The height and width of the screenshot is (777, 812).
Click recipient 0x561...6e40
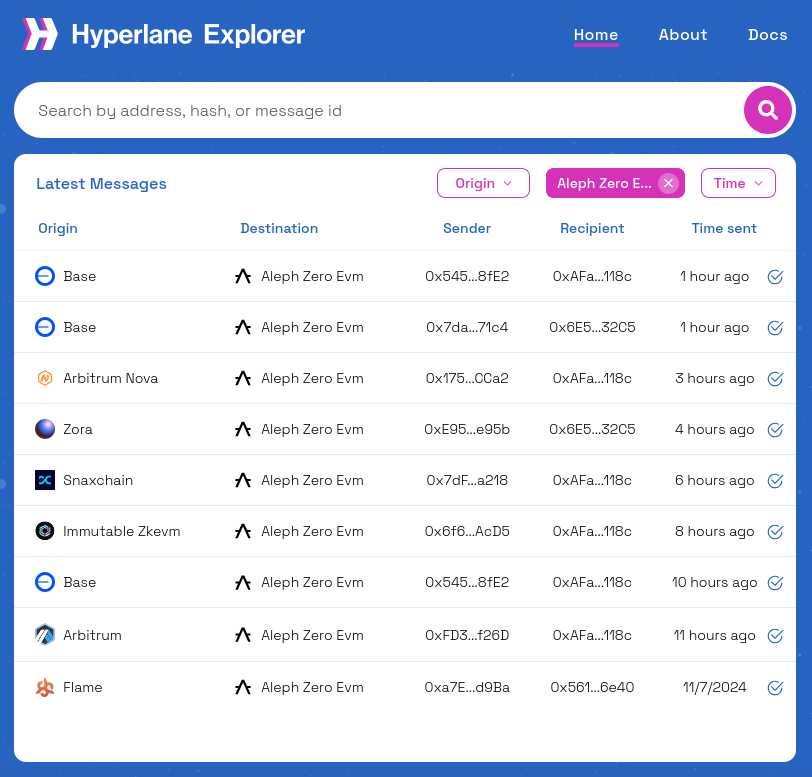(x=592, y=688)
